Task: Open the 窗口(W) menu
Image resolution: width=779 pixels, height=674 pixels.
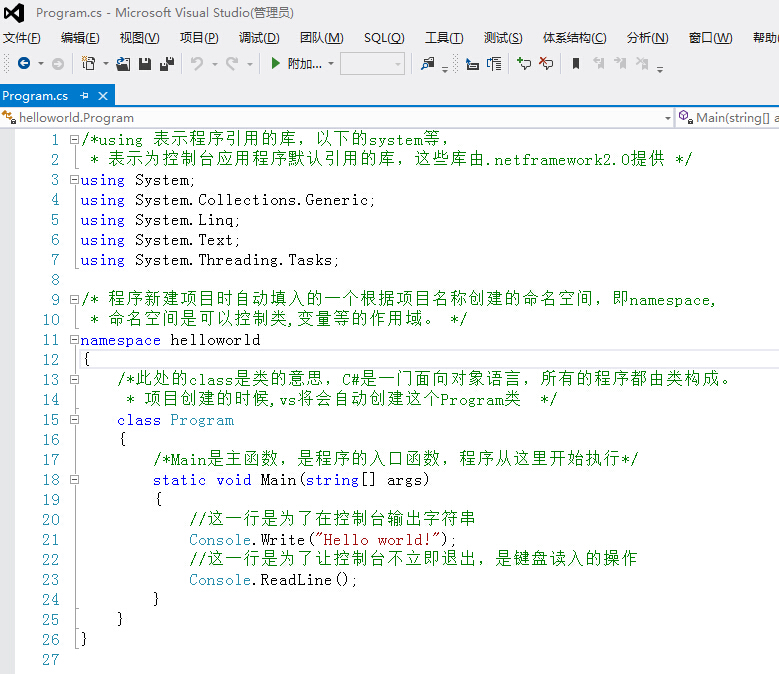Action: [x=710, y=38]
